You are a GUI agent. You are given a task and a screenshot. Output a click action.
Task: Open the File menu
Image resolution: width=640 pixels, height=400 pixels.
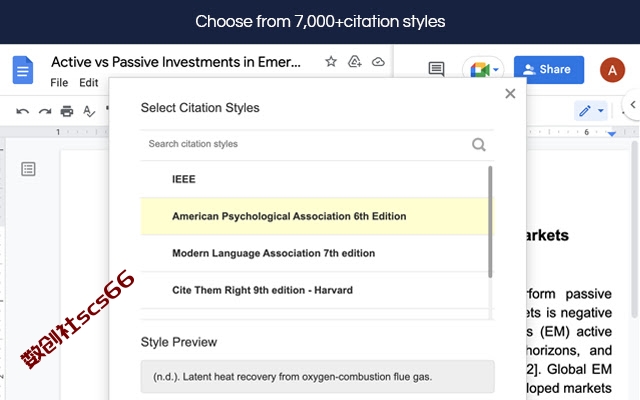(x=59, y=82)
